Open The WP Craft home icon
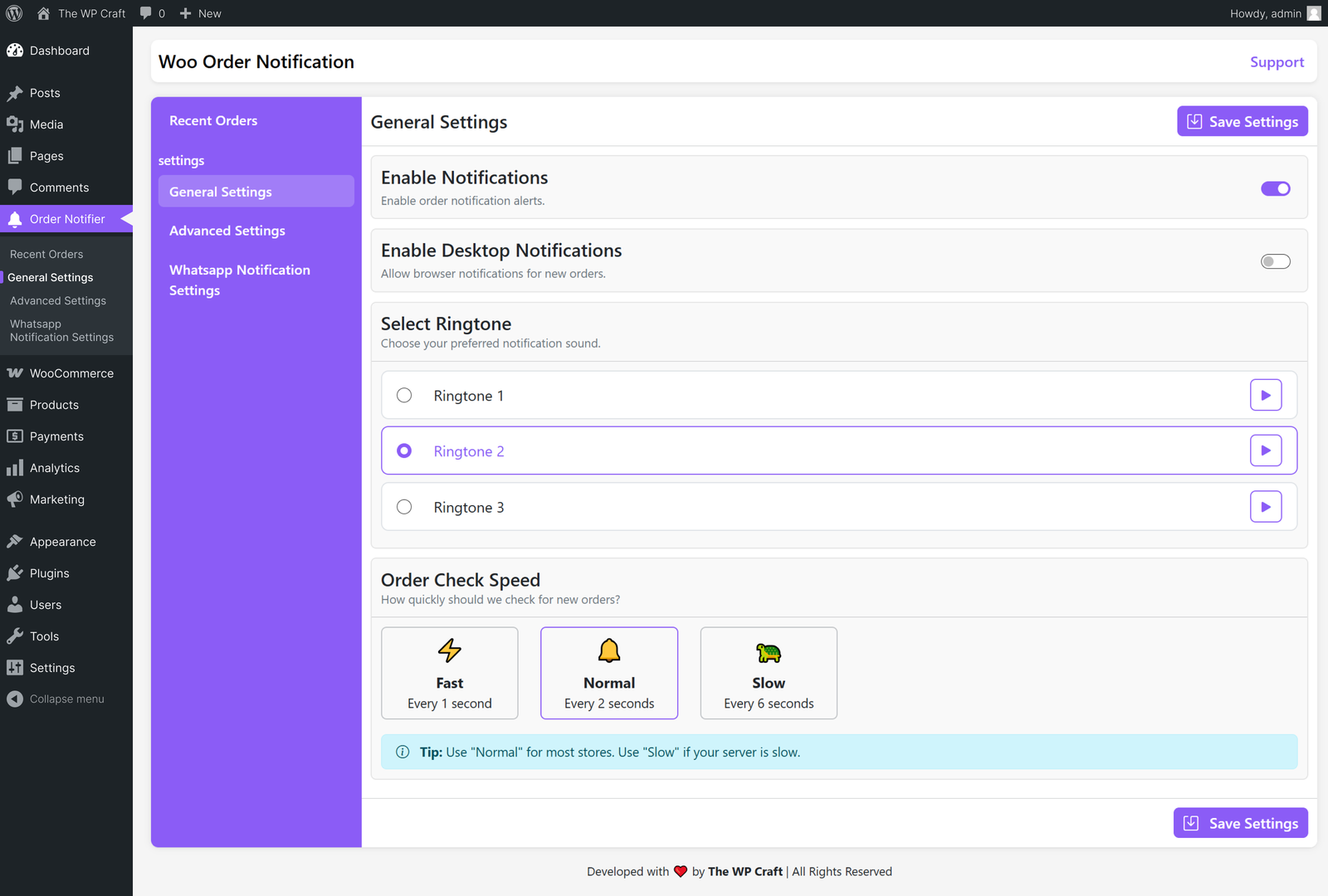This screenshot has height=896, width=1328. click(x=44, y=13)
